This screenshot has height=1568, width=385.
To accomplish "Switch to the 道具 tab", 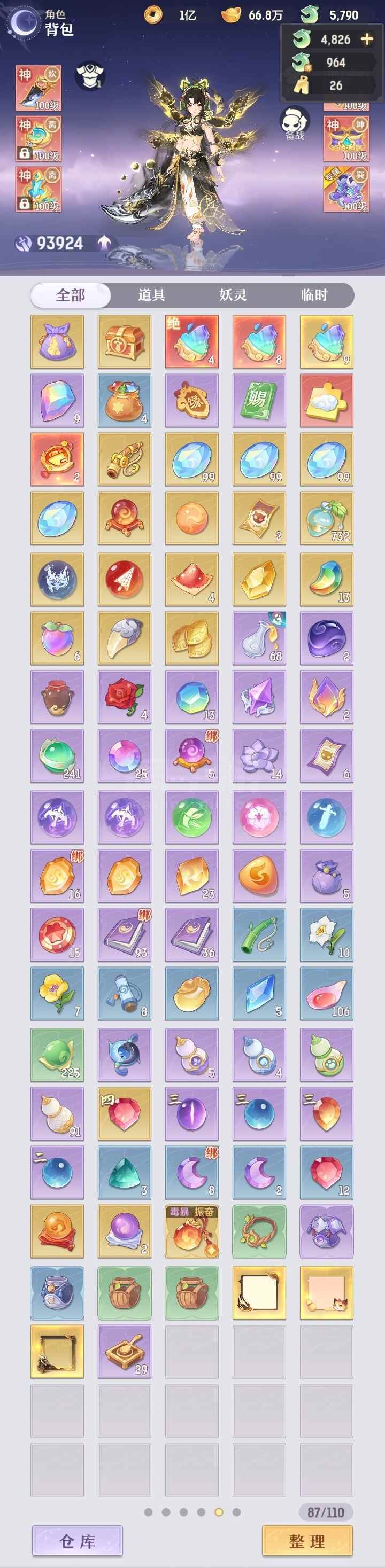I will [152, 295].
